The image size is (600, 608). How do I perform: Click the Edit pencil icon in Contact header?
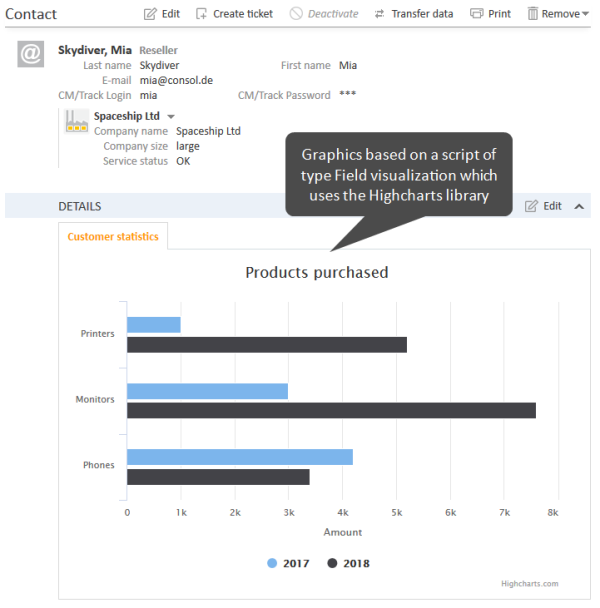click(150, 14)
